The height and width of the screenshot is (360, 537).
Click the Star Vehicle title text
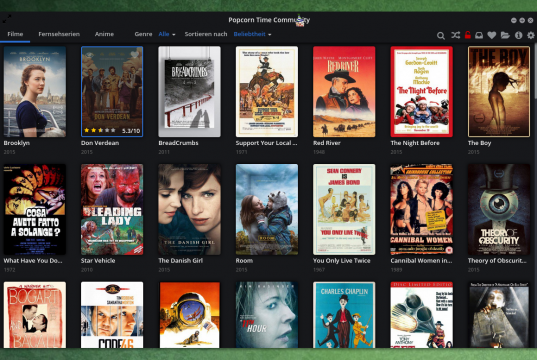coord(98,261)
